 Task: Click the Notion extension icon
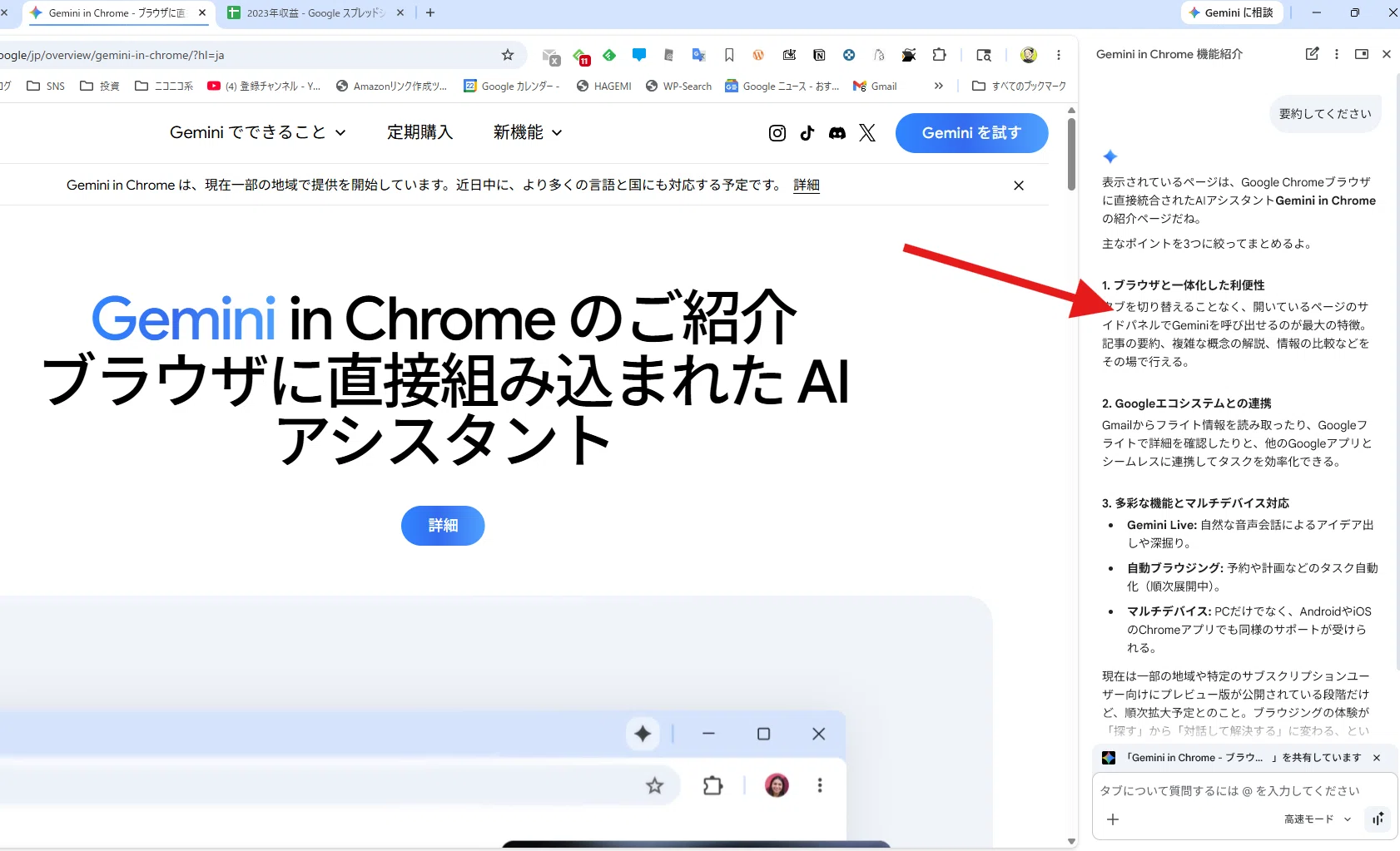(819, 55)
